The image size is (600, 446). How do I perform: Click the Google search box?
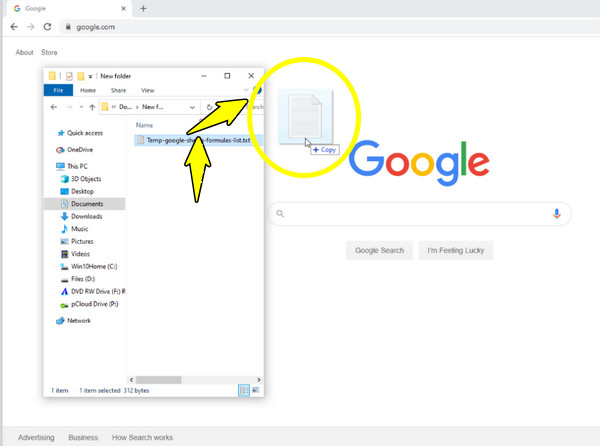419,213
